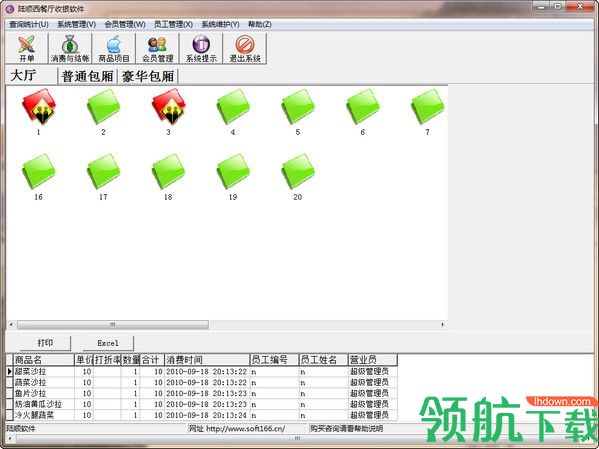This screenshot has width=599, height=449.
Task: Click the Excel export button
Action: pyautogui.click(x=108, y=343)
